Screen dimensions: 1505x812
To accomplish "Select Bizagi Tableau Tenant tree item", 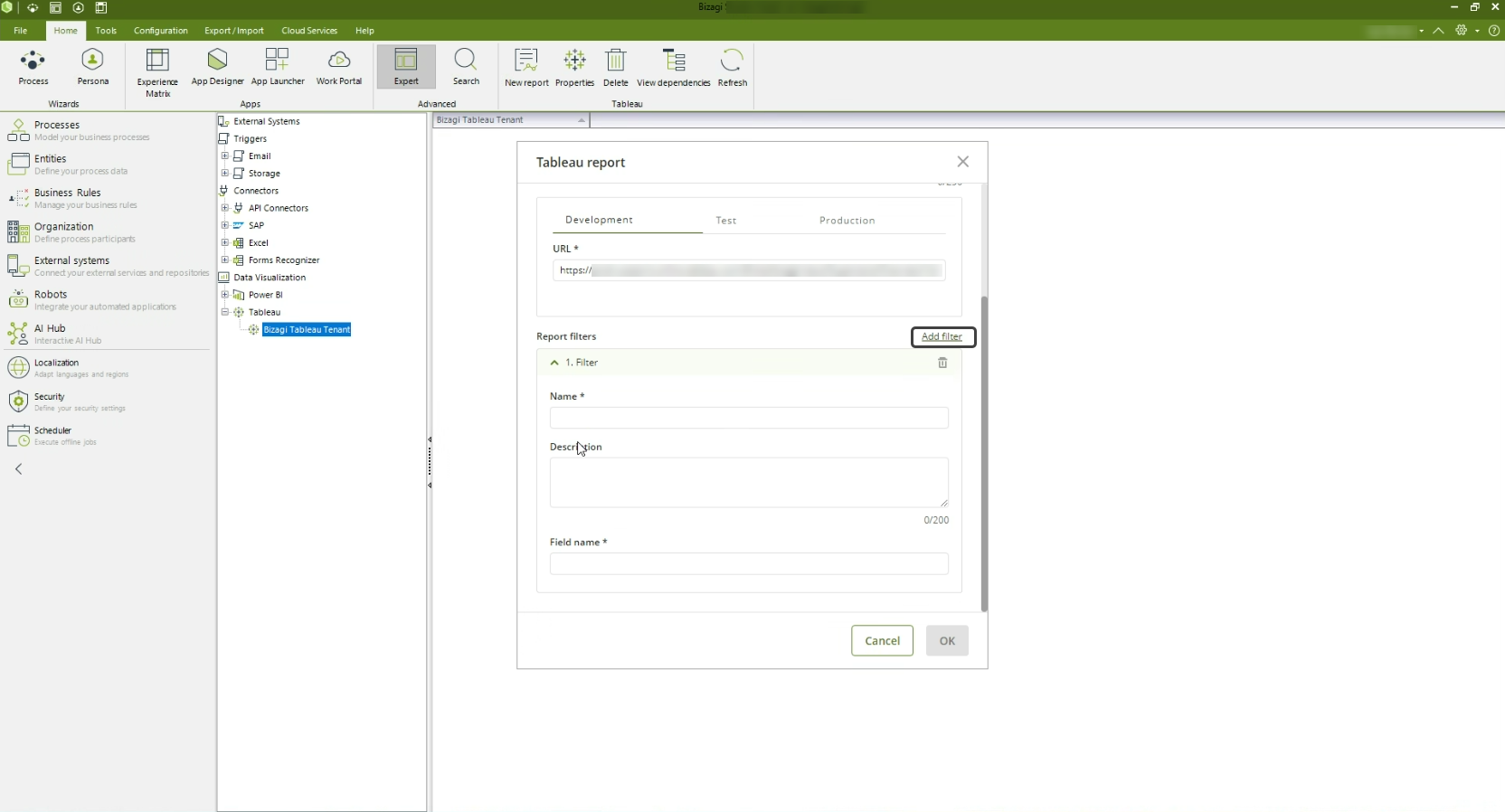I will pos(307,330).
